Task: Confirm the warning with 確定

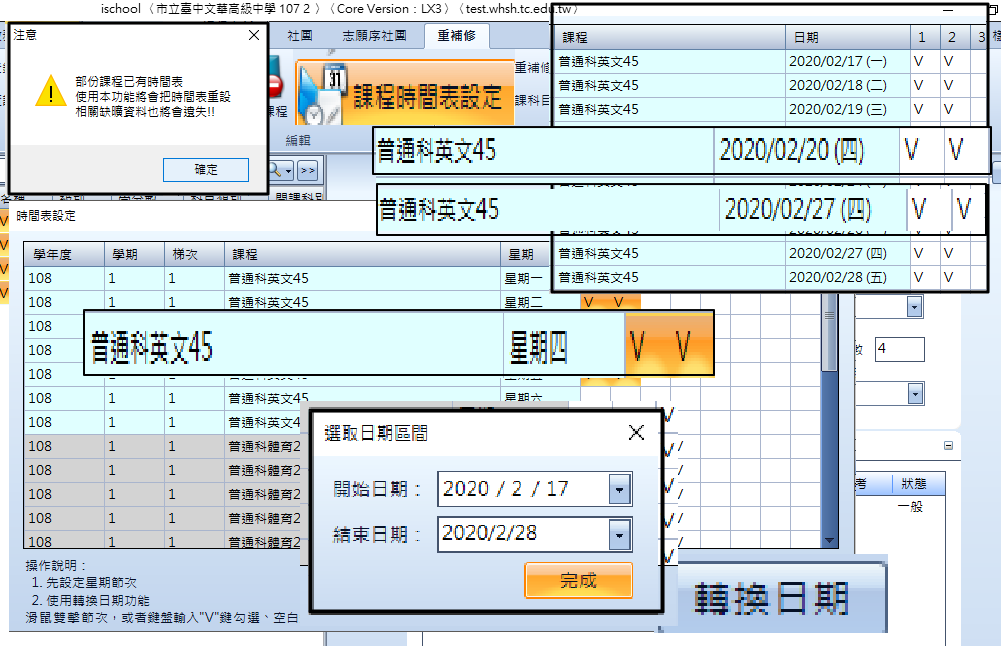Action: click(x=206, y=170)
